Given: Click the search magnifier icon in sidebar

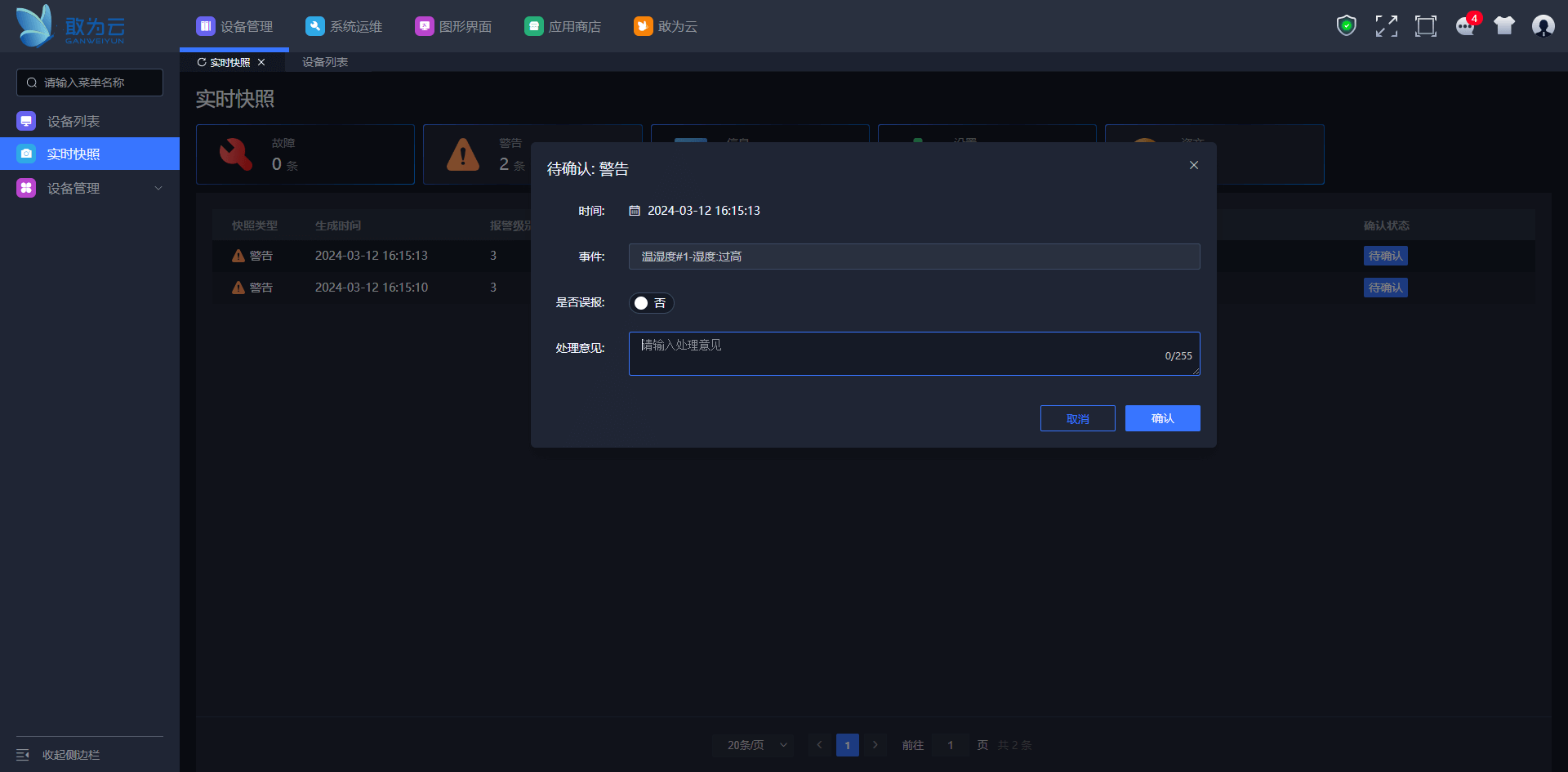Looking at the screenshot, I should click(32, 83).
